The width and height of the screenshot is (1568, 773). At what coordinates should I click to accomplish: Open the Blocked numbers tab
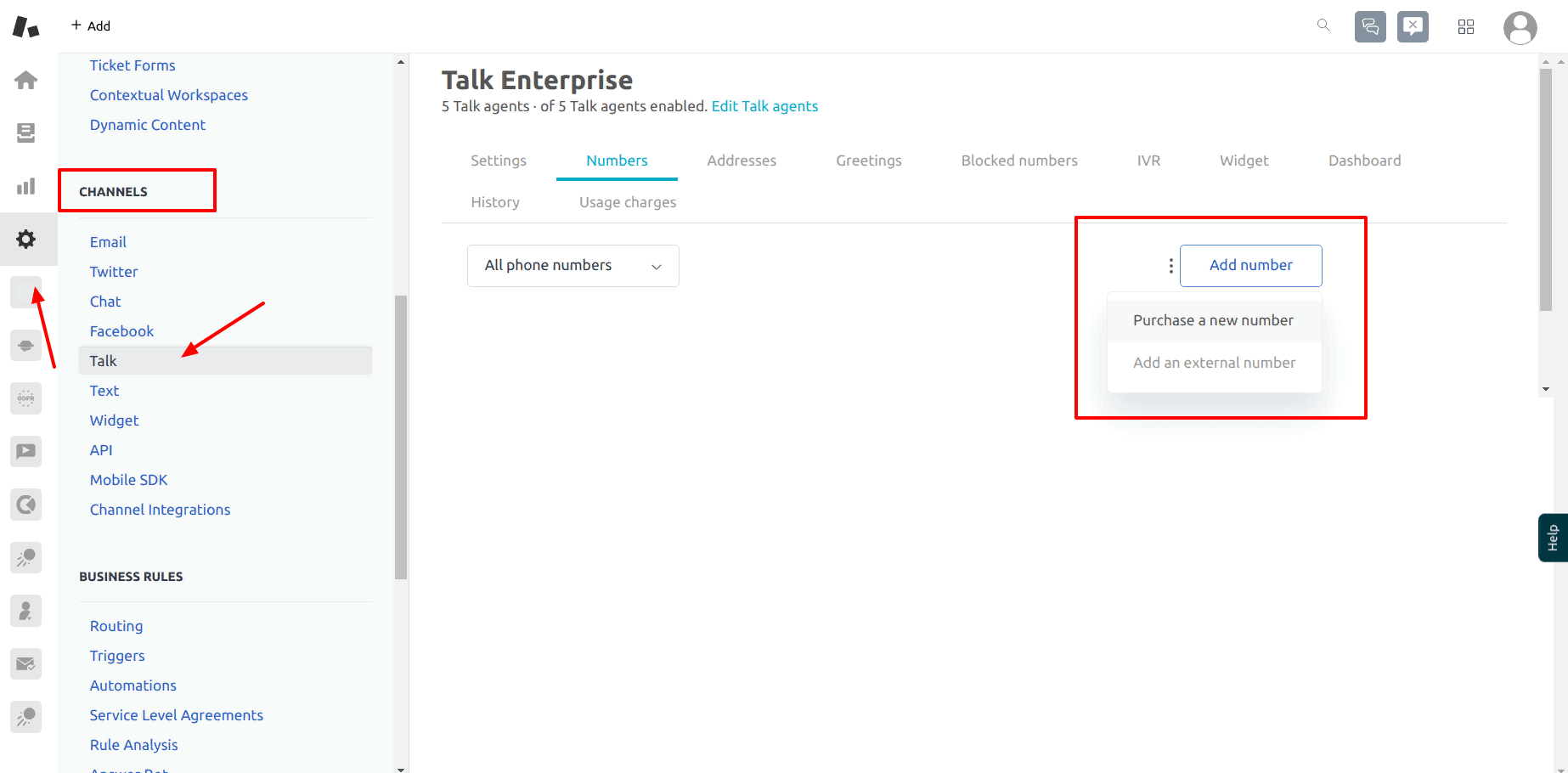(x=1019, y=161)
